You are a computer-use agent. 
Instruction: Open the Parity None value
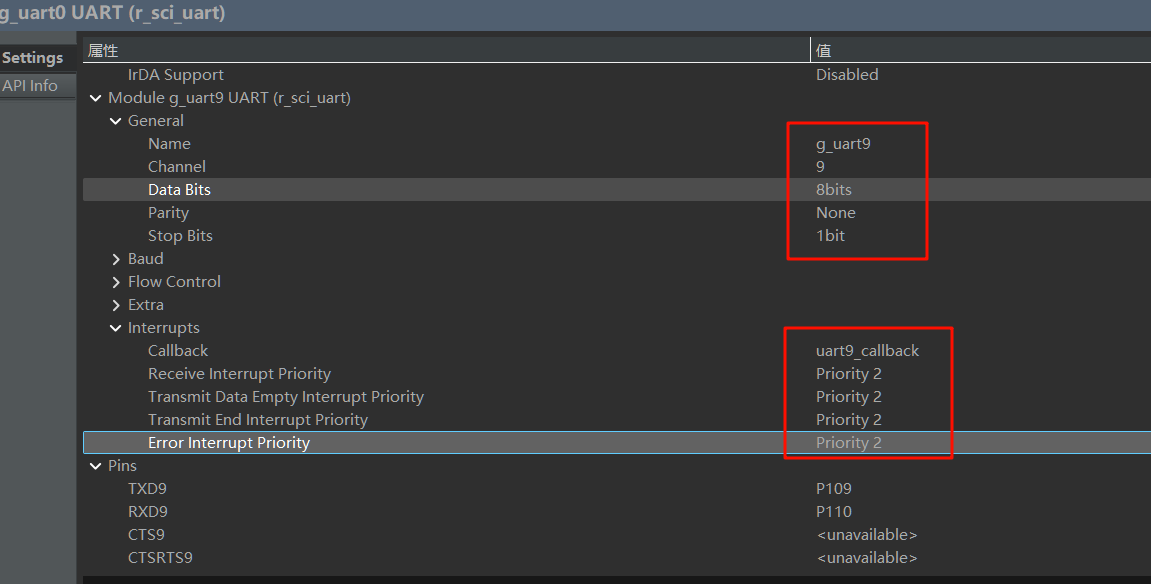[835, 213]
